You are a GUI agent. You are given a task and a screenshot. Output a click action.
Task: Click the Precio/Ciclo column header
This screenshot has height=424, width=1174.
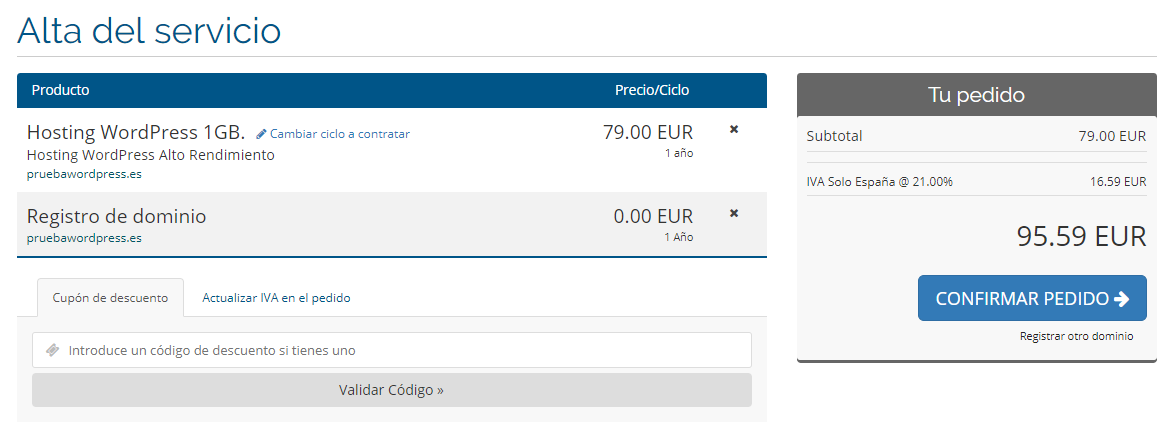coord(652,90)
